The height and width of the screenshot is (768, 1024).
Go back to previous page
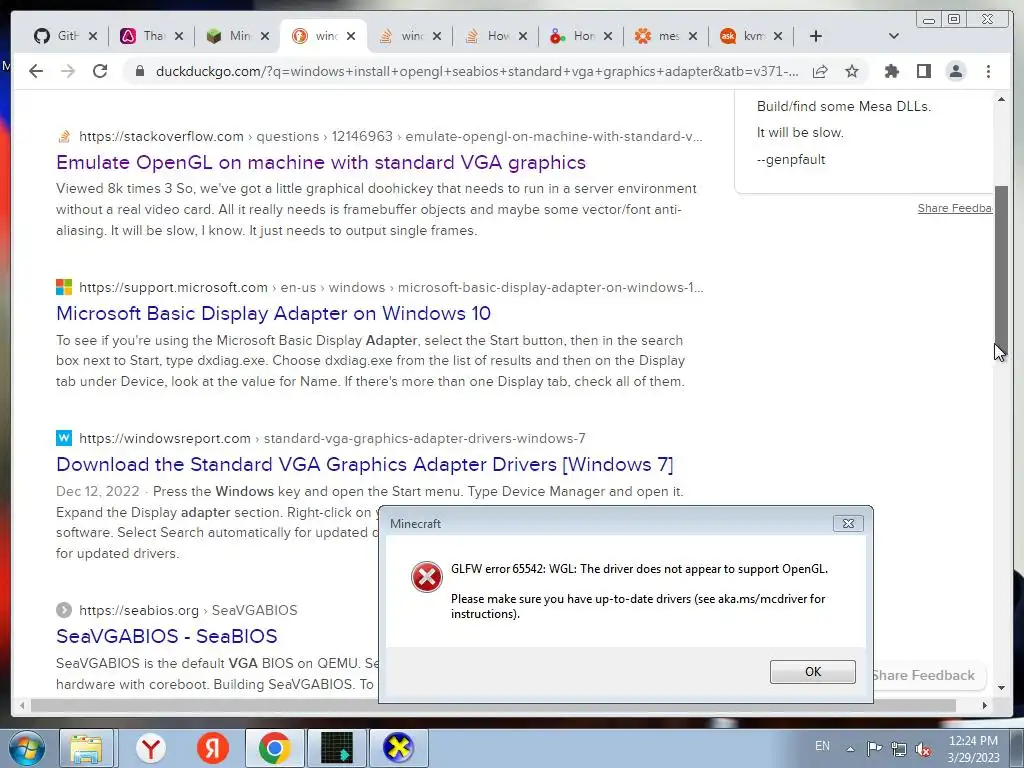coord(36,71)
